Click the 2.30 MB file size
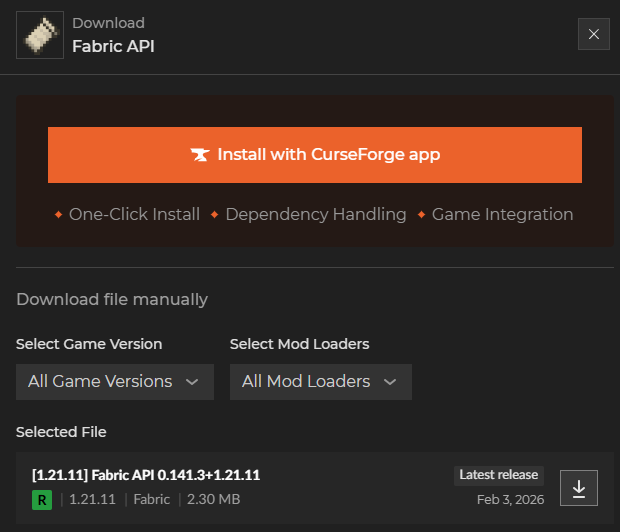This screenshot has width=620, height=532. [x=214, y=500]
